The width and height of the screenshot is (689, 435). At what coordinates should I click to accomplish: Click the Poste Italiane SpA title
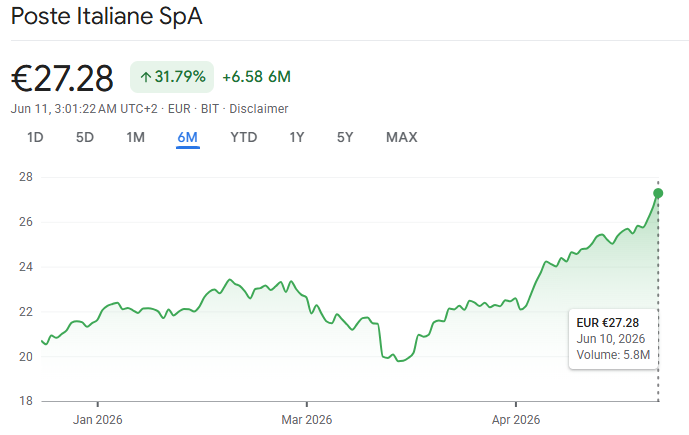pos(106,17)
